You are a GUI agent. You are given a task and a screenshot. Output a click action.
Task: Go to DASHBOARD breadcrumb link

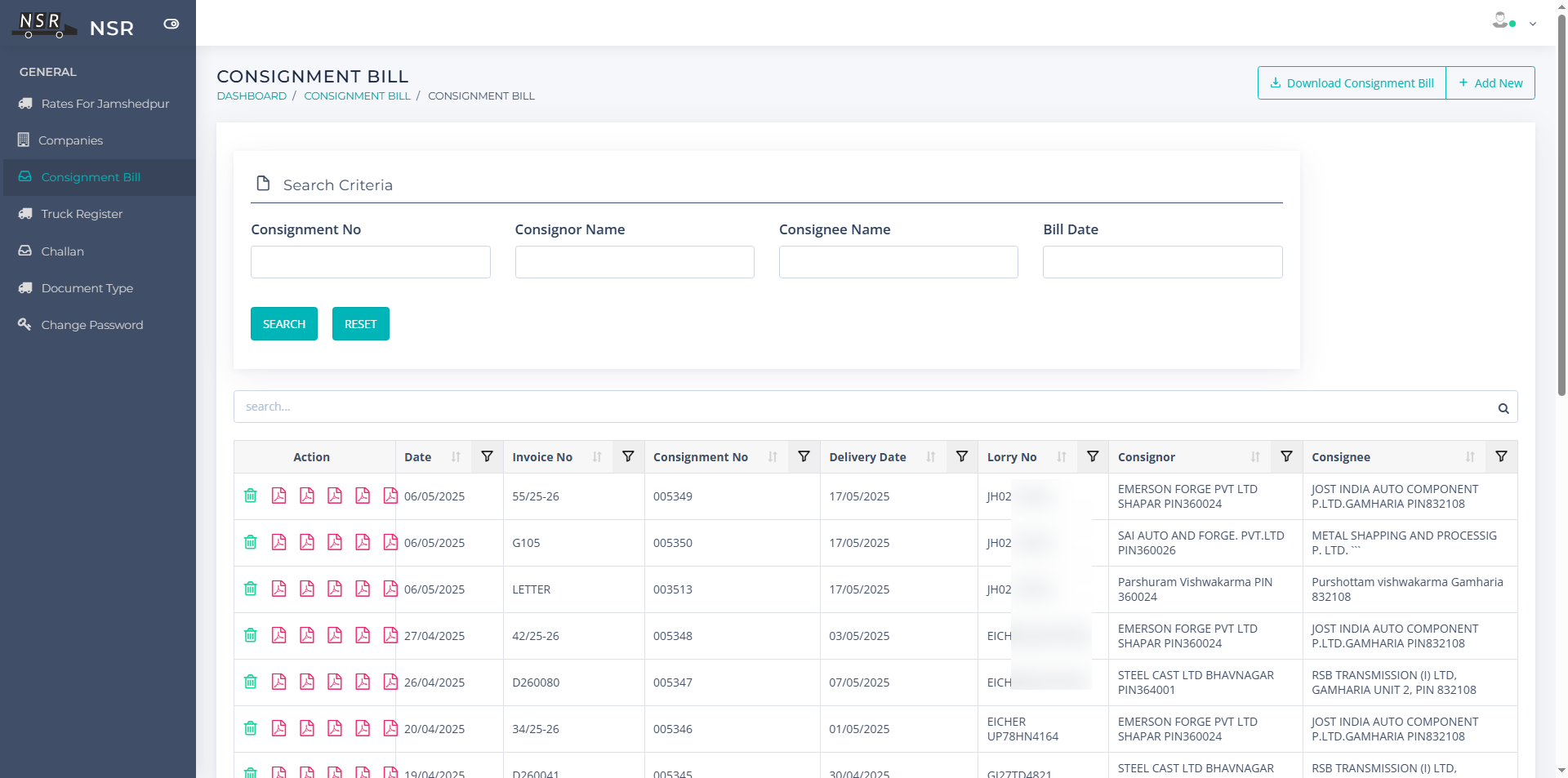click(252, 96)
